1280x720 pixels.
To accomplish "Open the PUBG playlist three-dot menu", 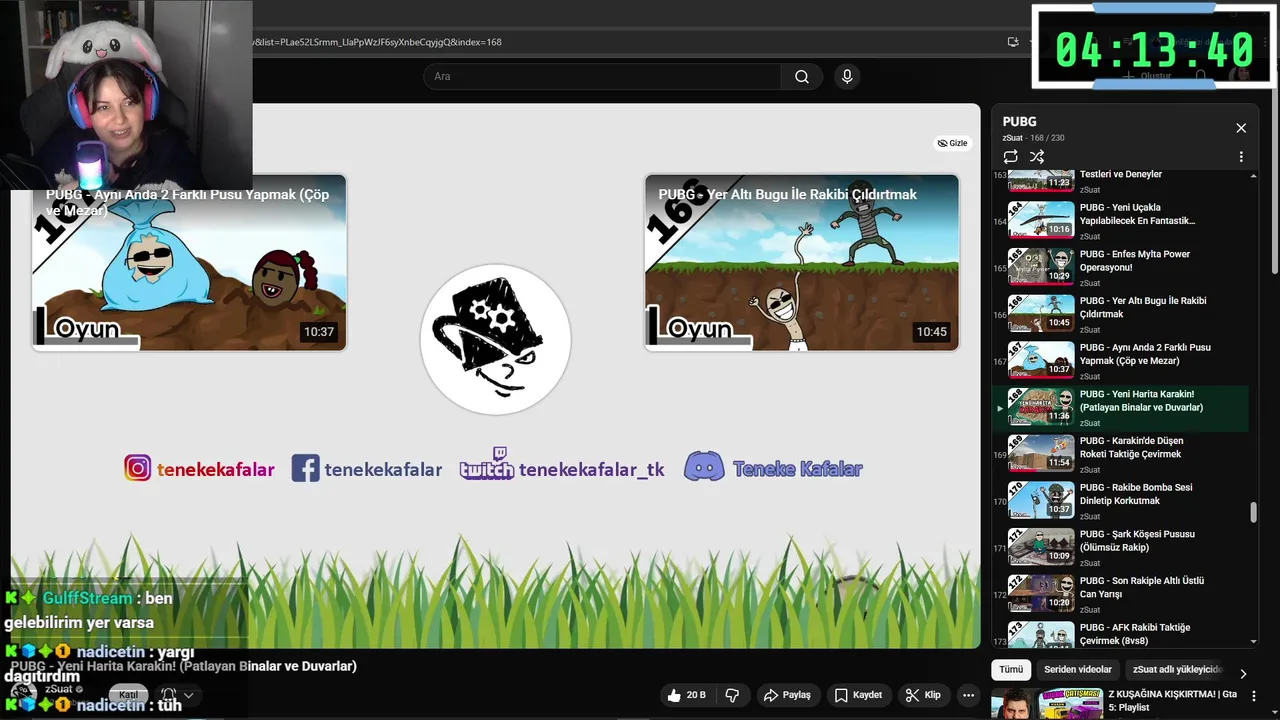I will point(1241,157).
